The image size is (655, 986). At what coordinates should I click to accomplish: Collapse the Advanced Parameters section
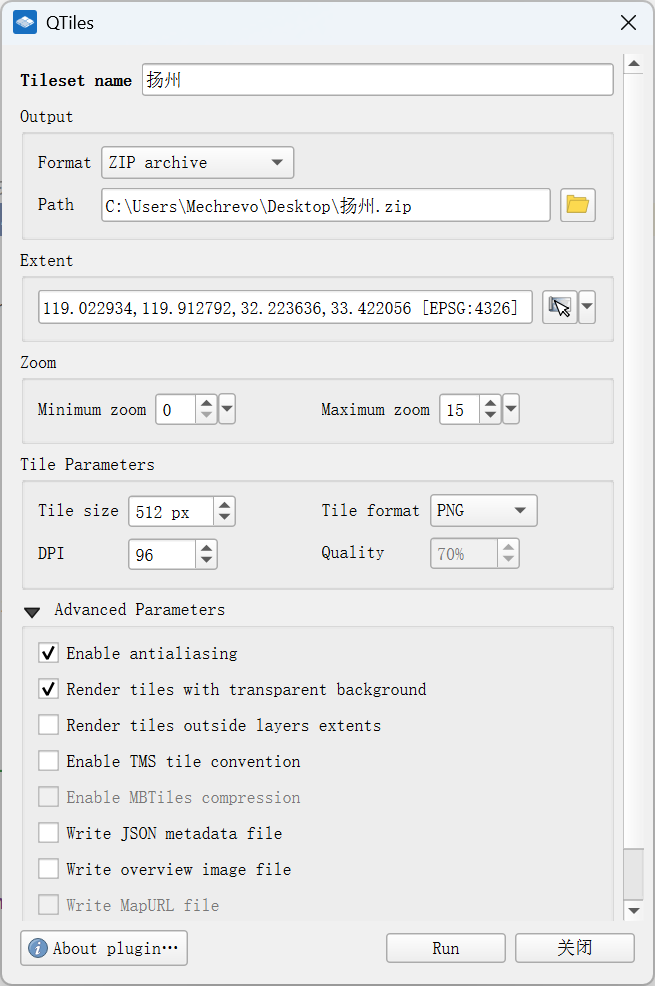[32, 611]
